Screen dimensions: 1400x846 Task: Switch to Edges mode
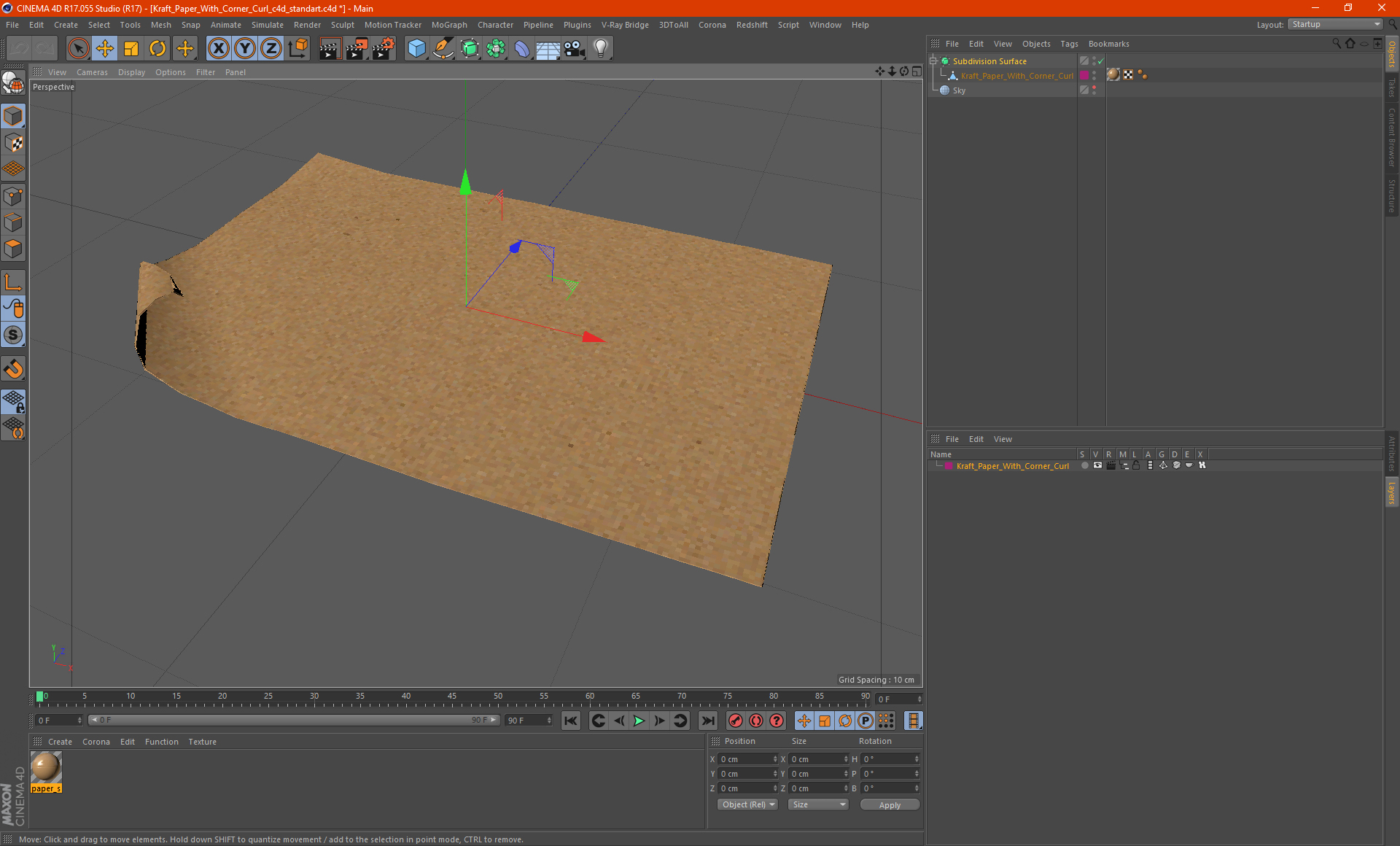13,222
